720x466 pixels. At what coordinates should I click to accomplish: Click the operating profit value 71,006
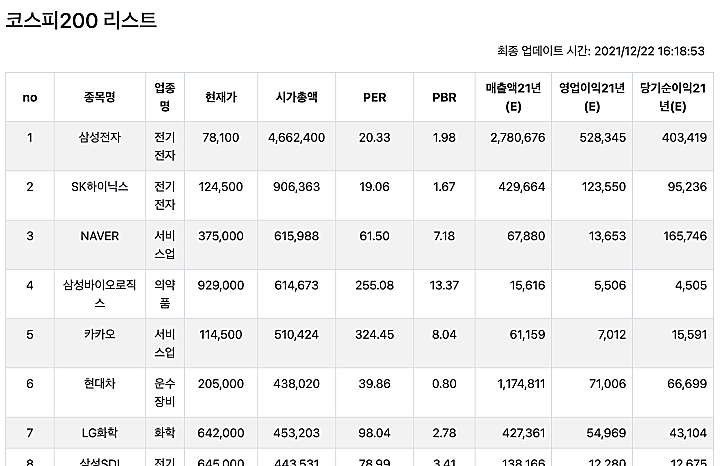[608, 383]
